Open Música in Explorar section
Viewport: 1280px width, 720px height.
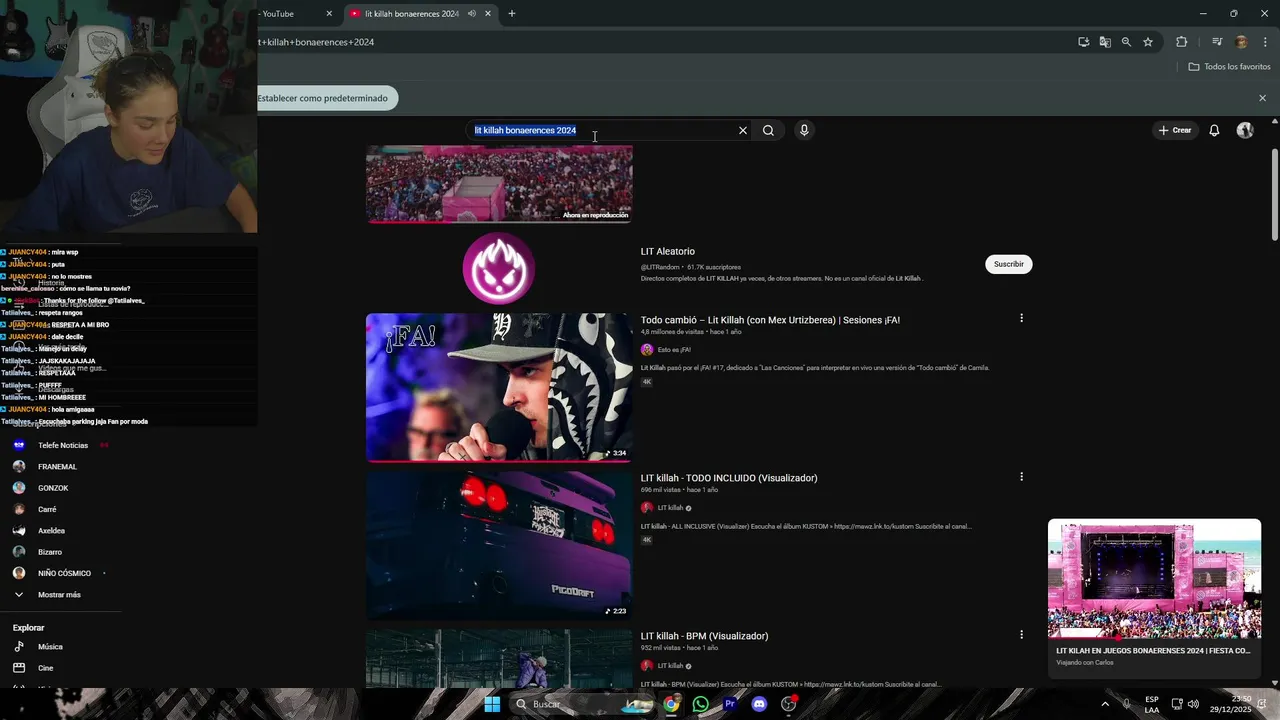tap(50, 647)
